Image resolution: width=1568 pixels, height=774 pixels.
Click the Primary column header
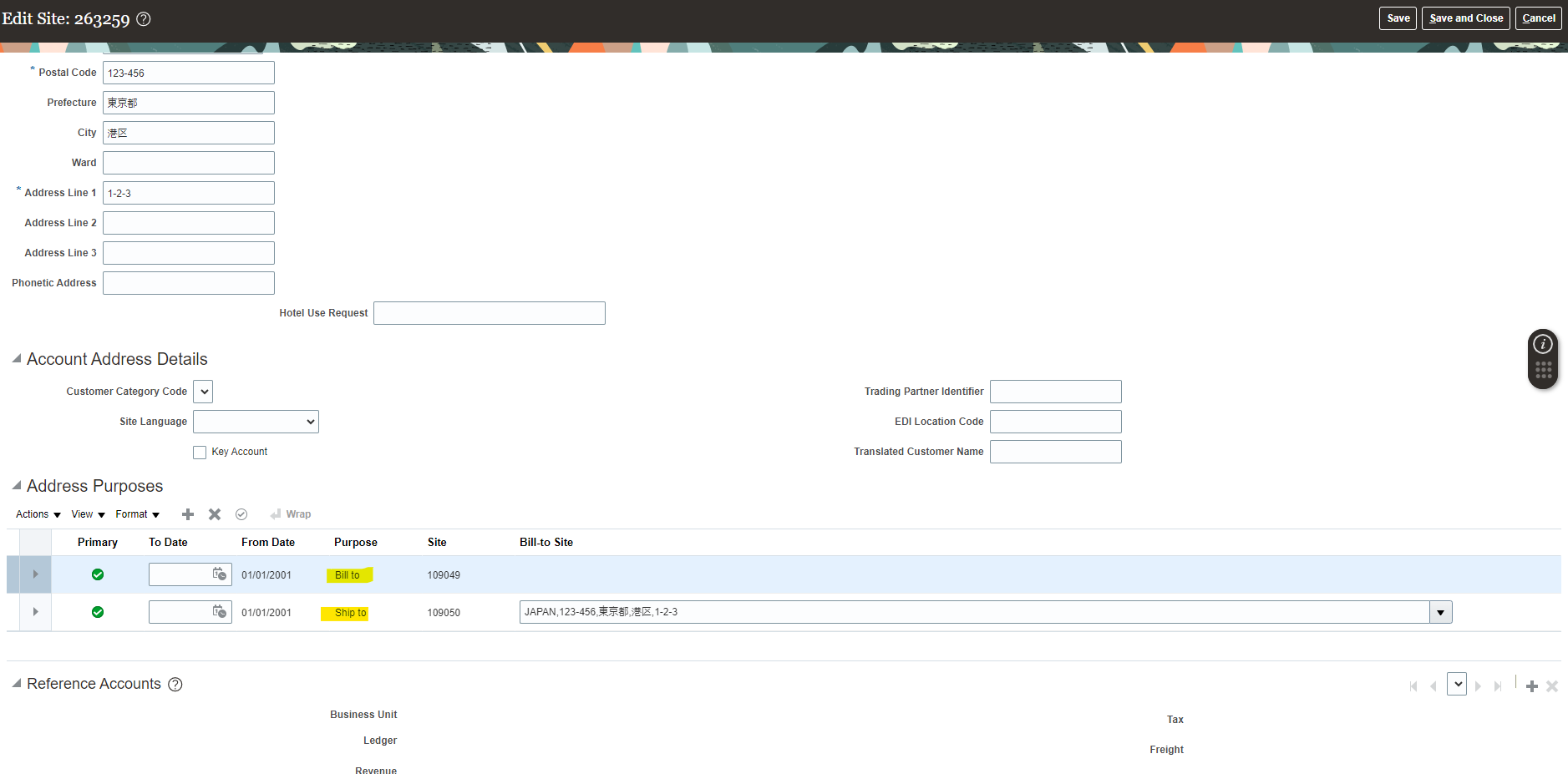pos(98,543)
